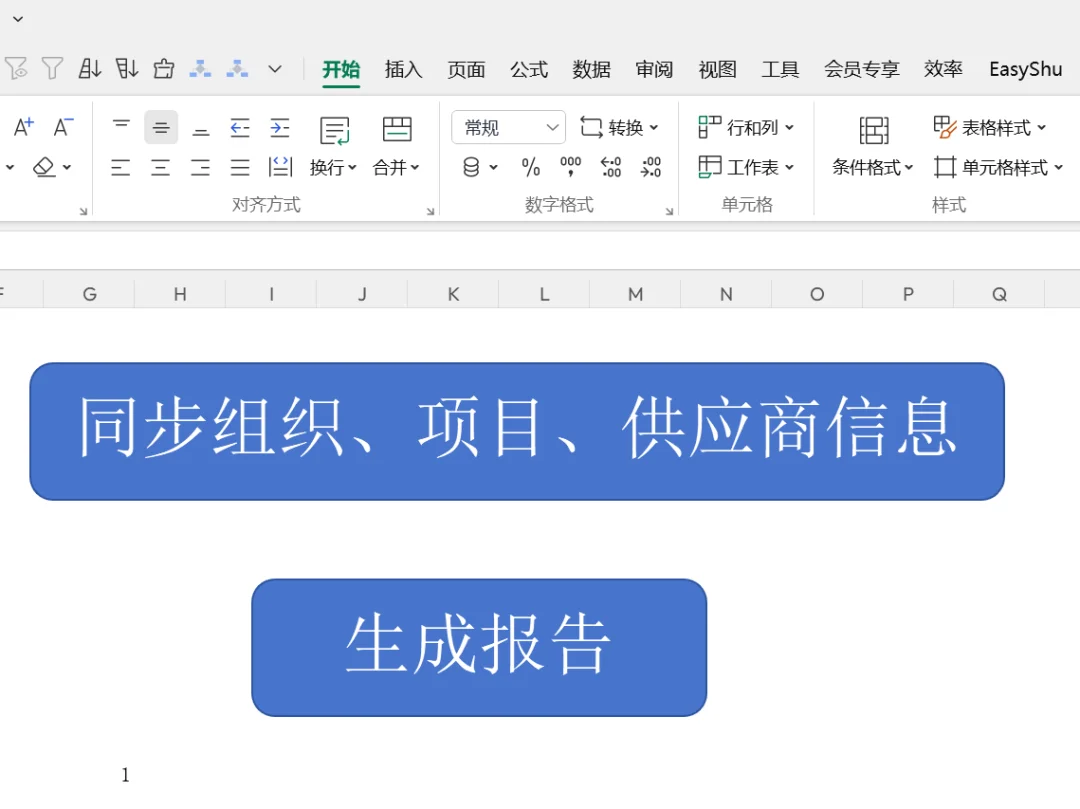Image resolution: width=1080 pixels, height=809 pixels.
Task: Open the EasyShu tab
Action: tap(1026, 70)
